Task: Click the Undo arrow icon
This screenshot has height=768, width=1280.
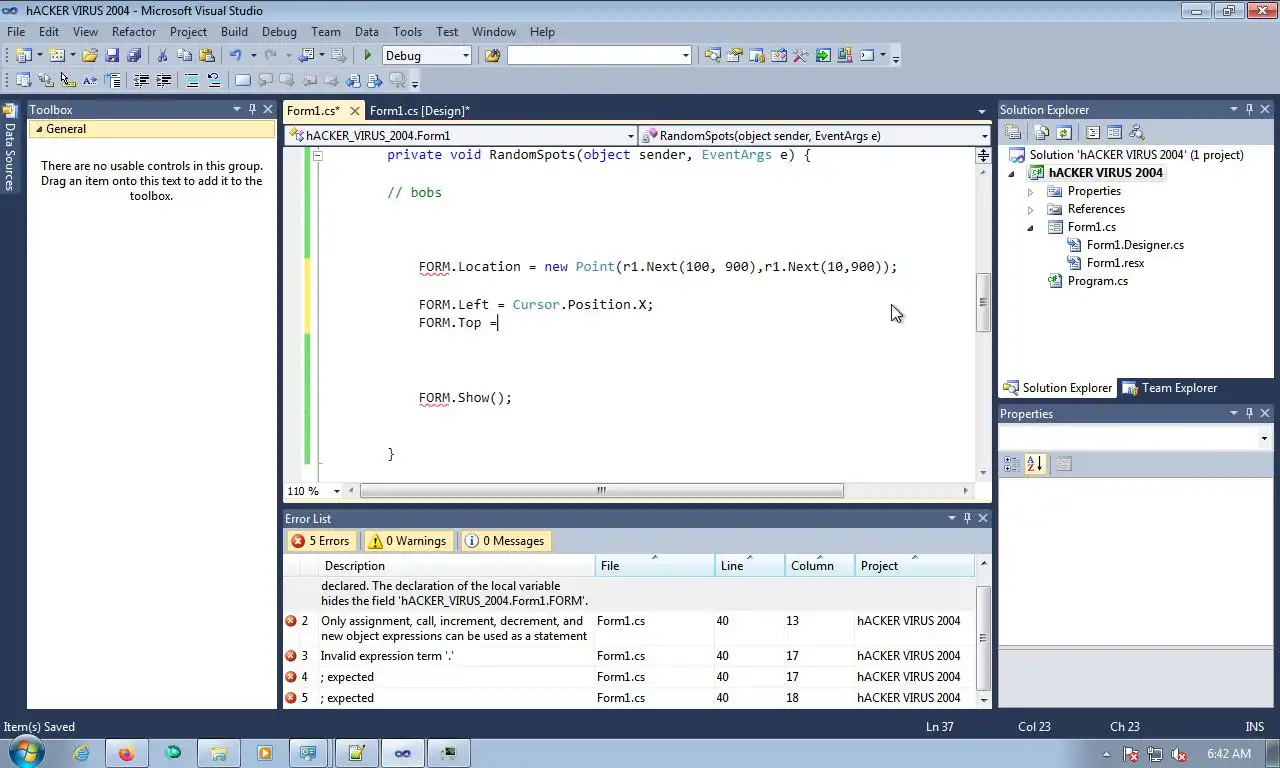Action: [236, 56]
